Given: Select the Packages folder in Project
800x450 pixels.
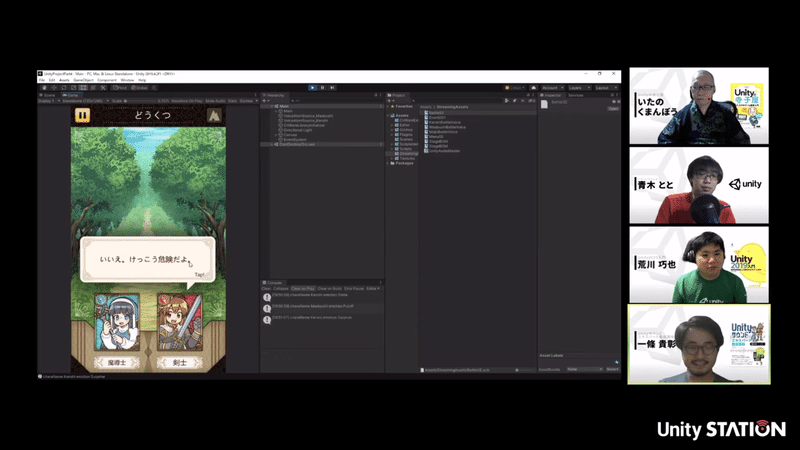Looking at the screenshot, I should [404, 163].
